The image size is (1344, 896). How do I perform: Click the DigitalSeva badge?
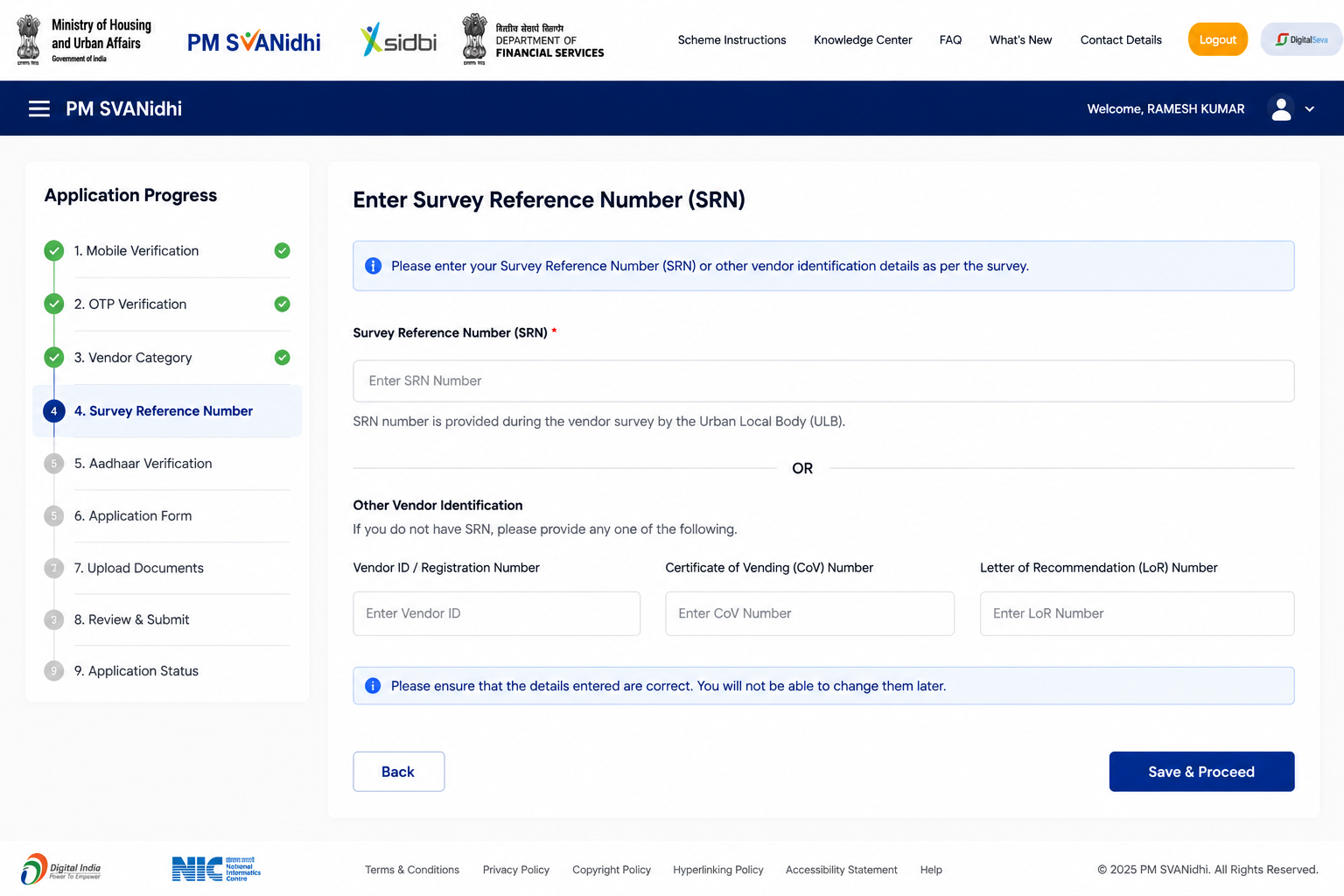pyautogui.click(x=1301, y=39)
